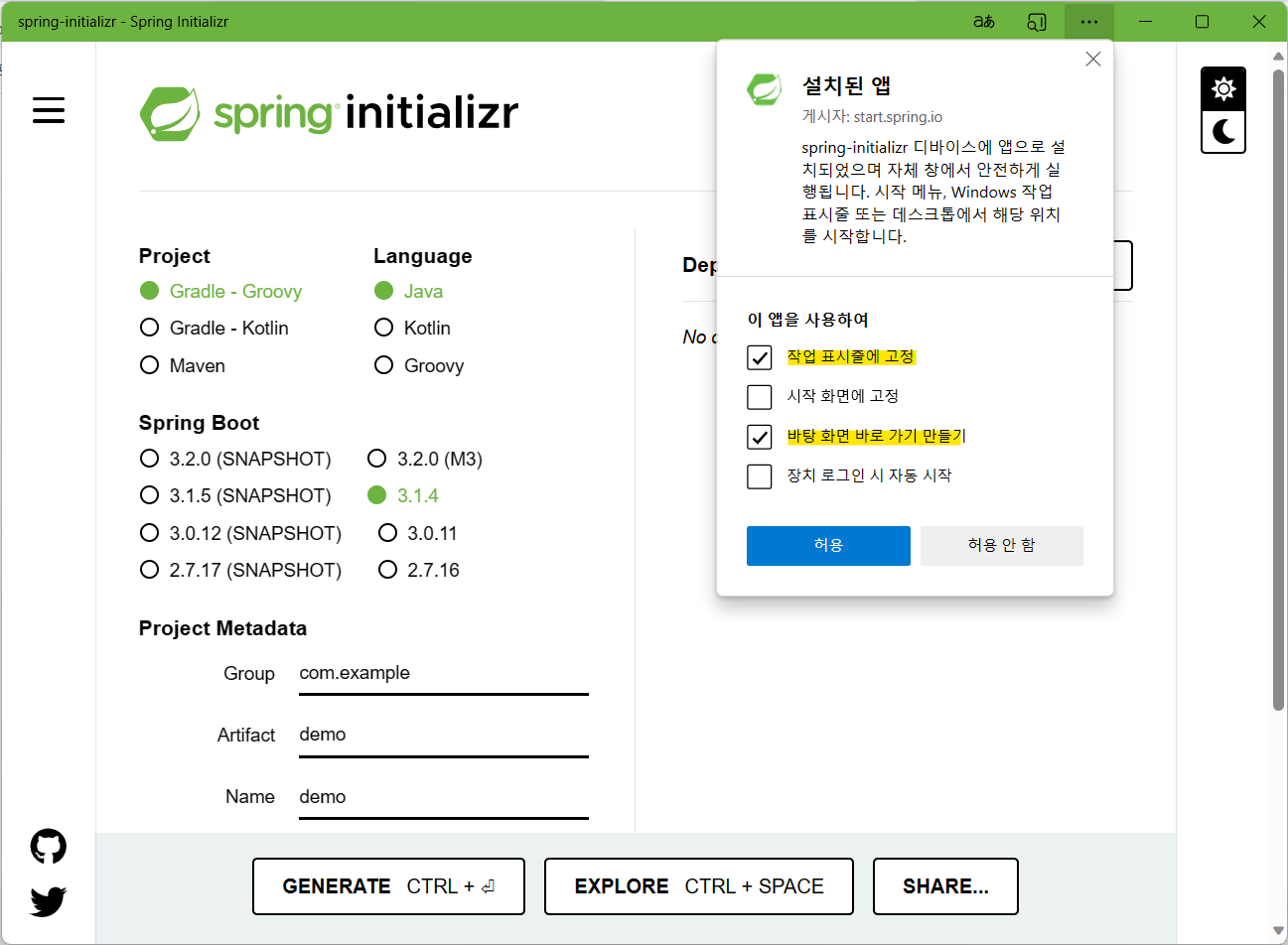
Task: Open the GitHub icon link
Action: (x=49, y=847)
